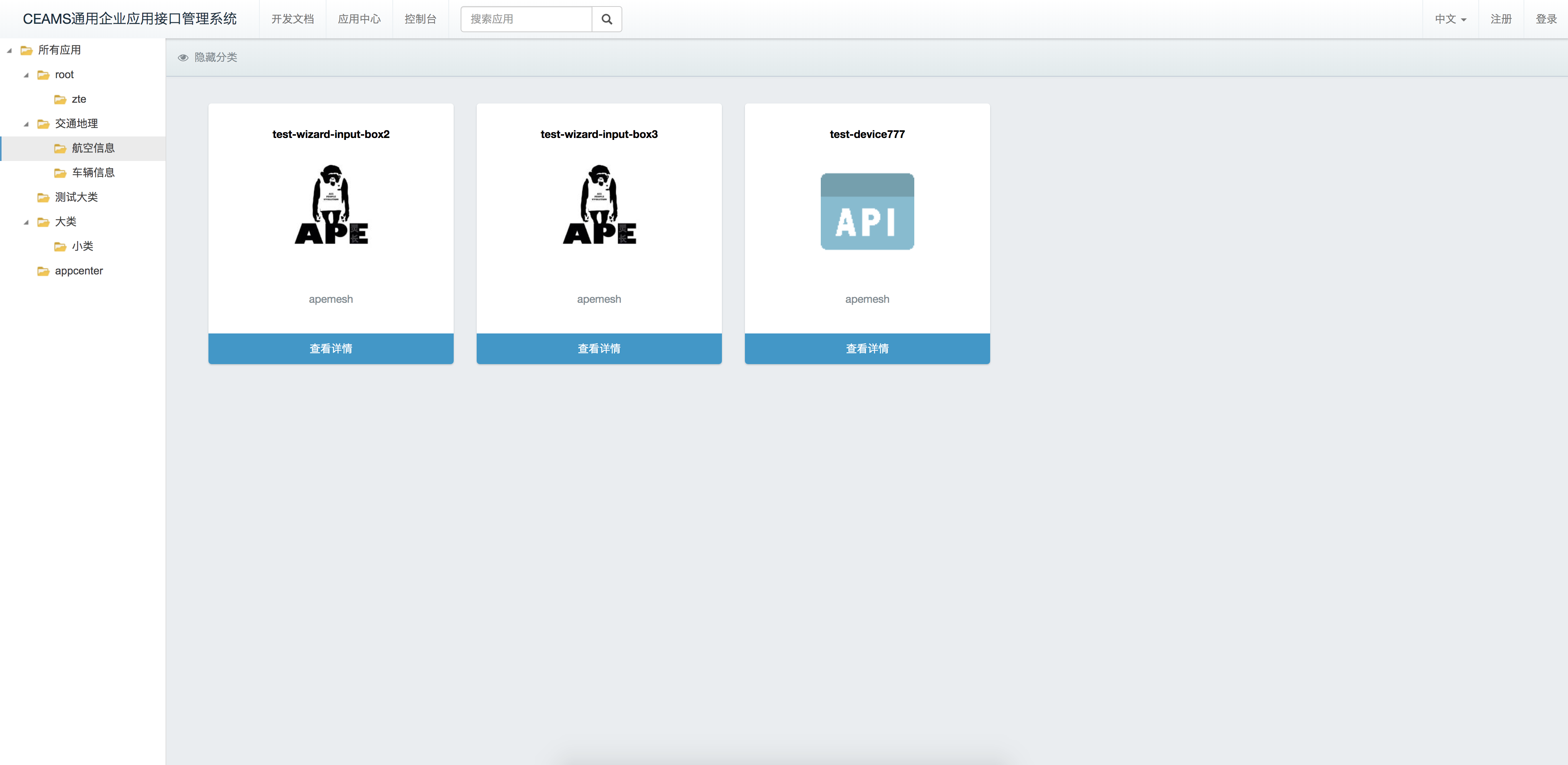
Task: Click the 车辆信息 folder icon
Action: coord(60,173)
